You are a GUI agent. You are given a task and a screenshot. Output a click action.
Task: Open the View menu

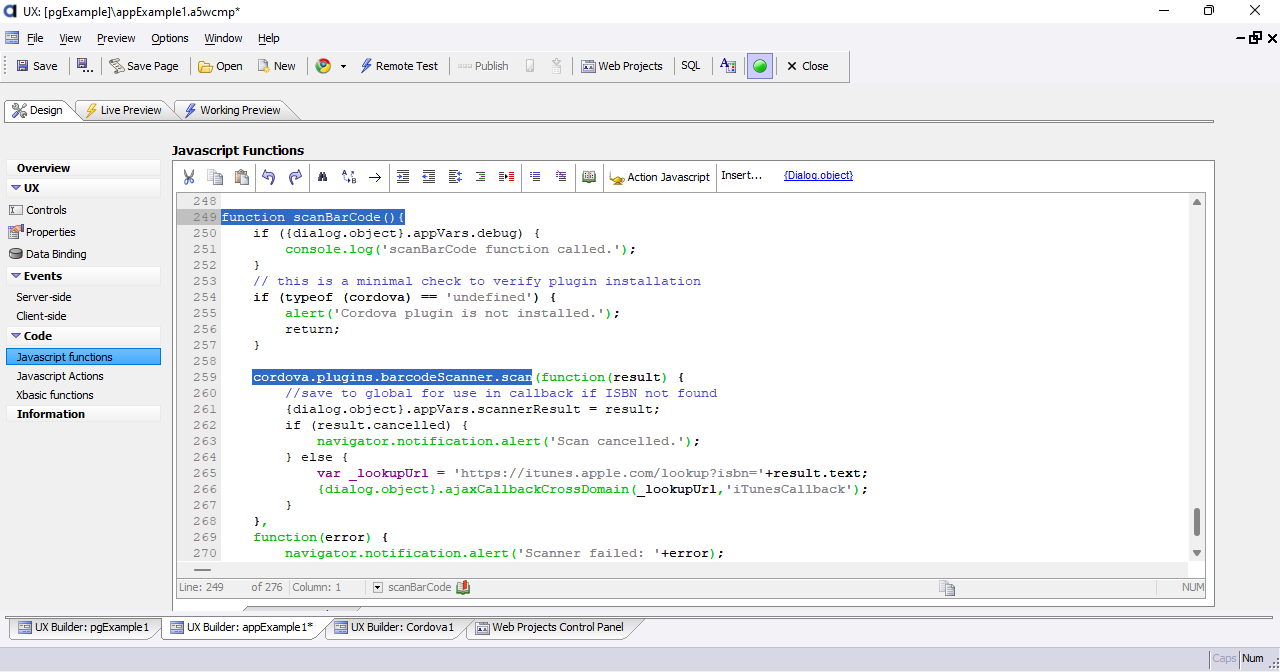(x=70, y=38)
